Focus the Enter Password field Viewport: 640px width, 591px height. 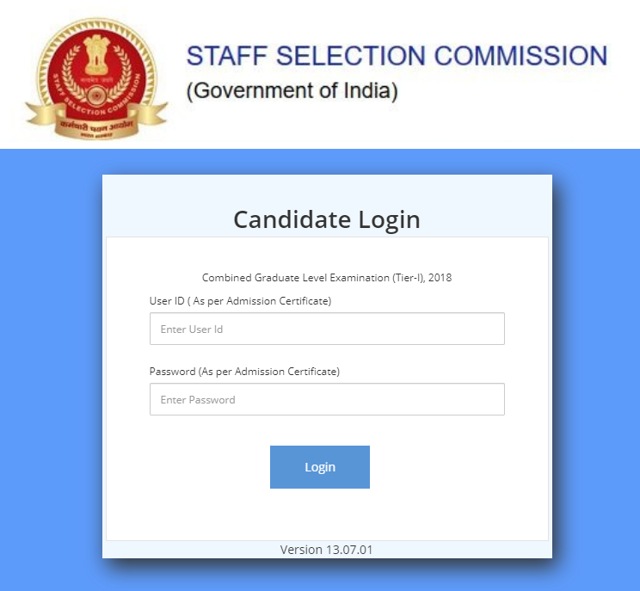pyautogui.click(x=327, y=399)
